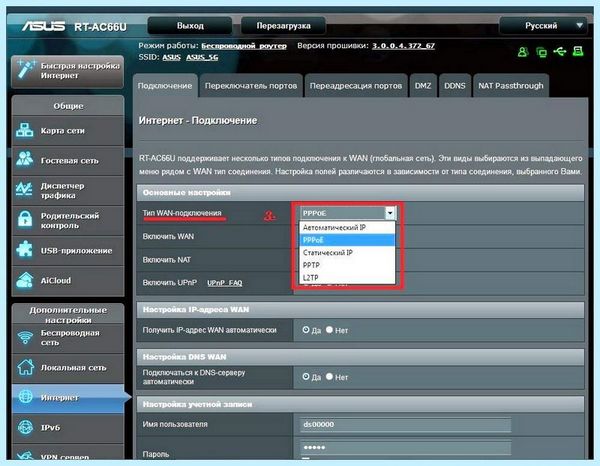This screenshot has width=600, height=466.
Task: Open the UPnP FAQ link
Action: [x=225, y=283]
